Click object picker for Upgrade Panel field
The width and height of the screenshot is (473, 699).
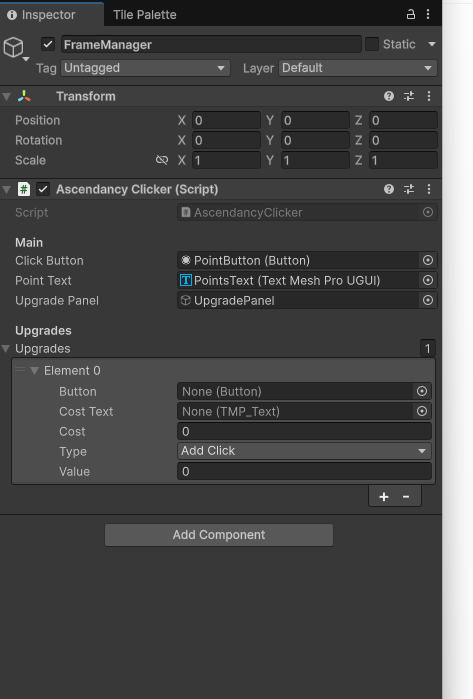[428, 300]
